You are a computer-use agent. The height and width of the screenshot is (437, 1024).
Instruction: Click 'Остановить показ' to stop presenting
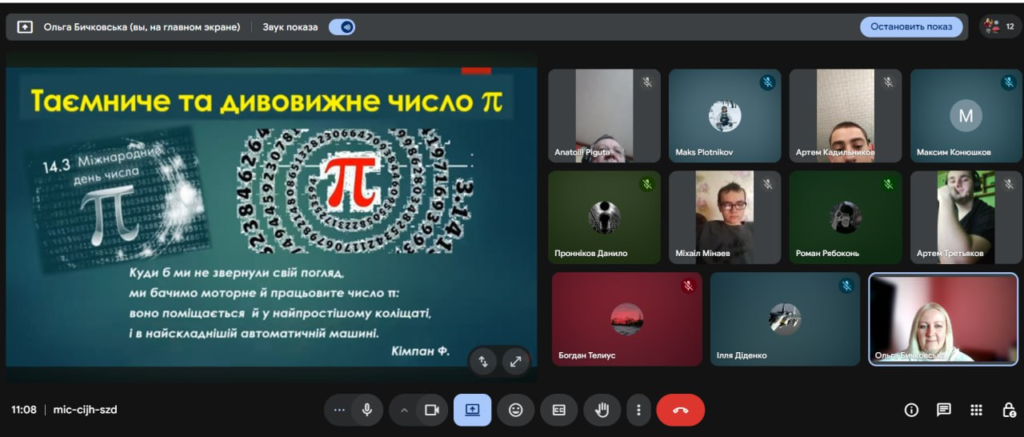(x=910, y=27)
